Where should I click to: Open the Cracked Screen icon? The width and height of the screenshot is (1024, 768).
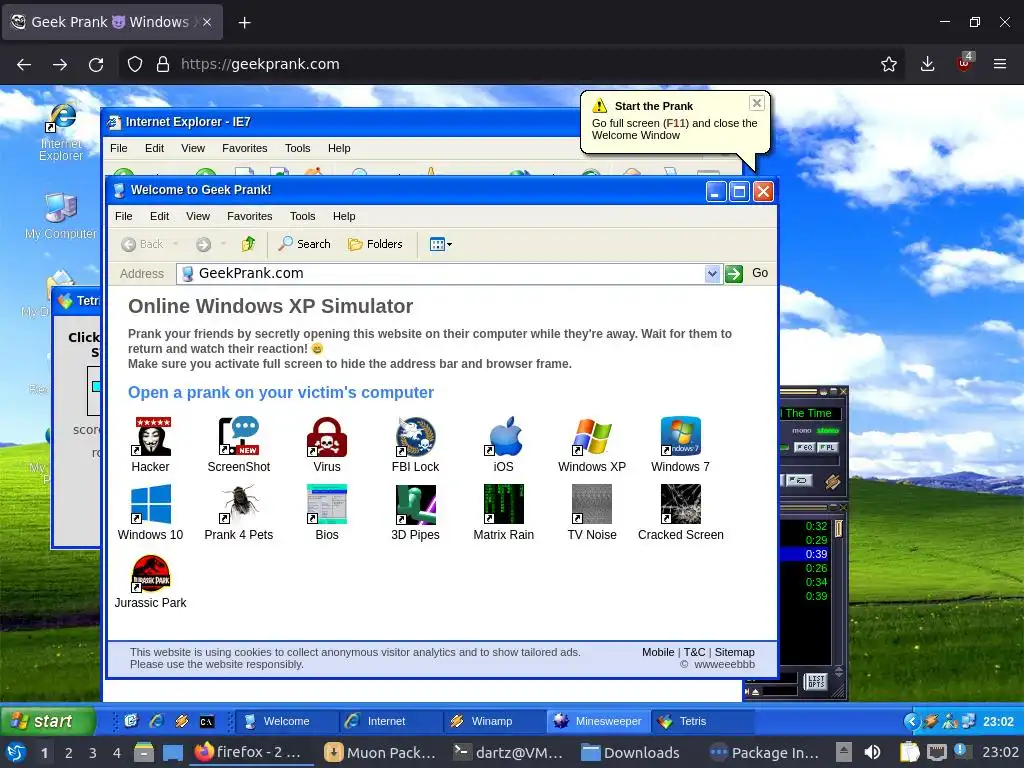pos(680,512)
